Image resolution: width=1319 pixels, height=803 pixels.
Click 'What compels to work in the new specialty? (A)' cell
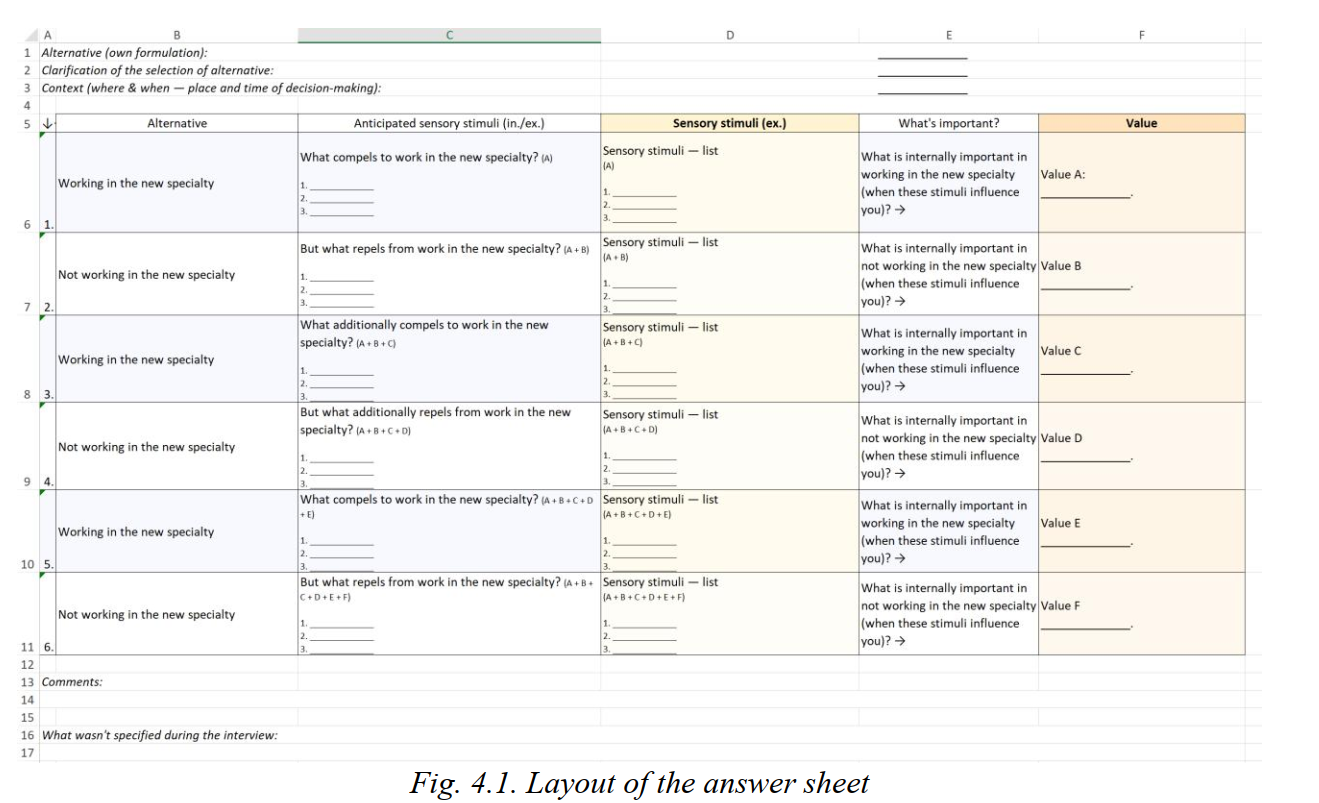click(449, 183)
